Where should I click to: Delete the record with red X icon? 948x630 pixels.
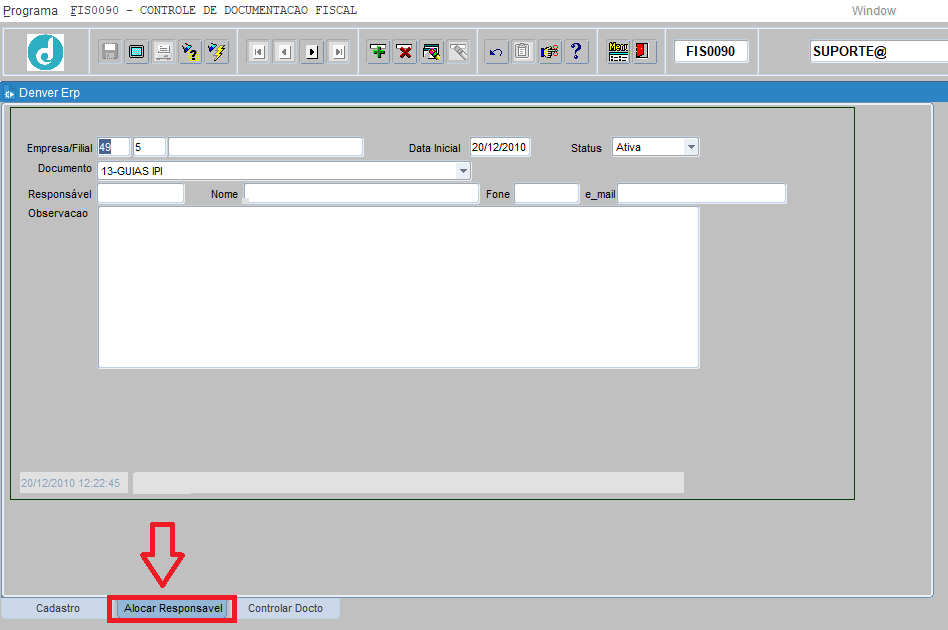pos(405,52)
